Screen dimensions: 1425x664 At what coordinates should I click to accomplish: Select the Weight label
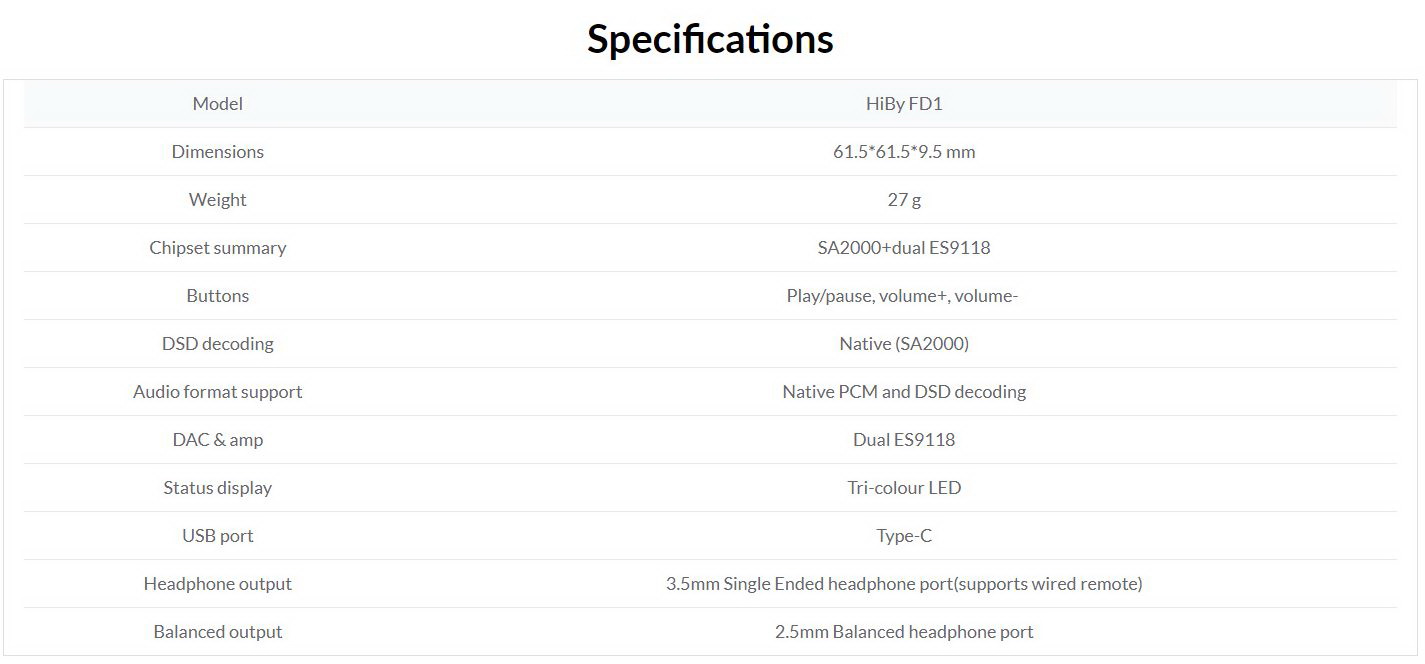(x=217, y=200)
